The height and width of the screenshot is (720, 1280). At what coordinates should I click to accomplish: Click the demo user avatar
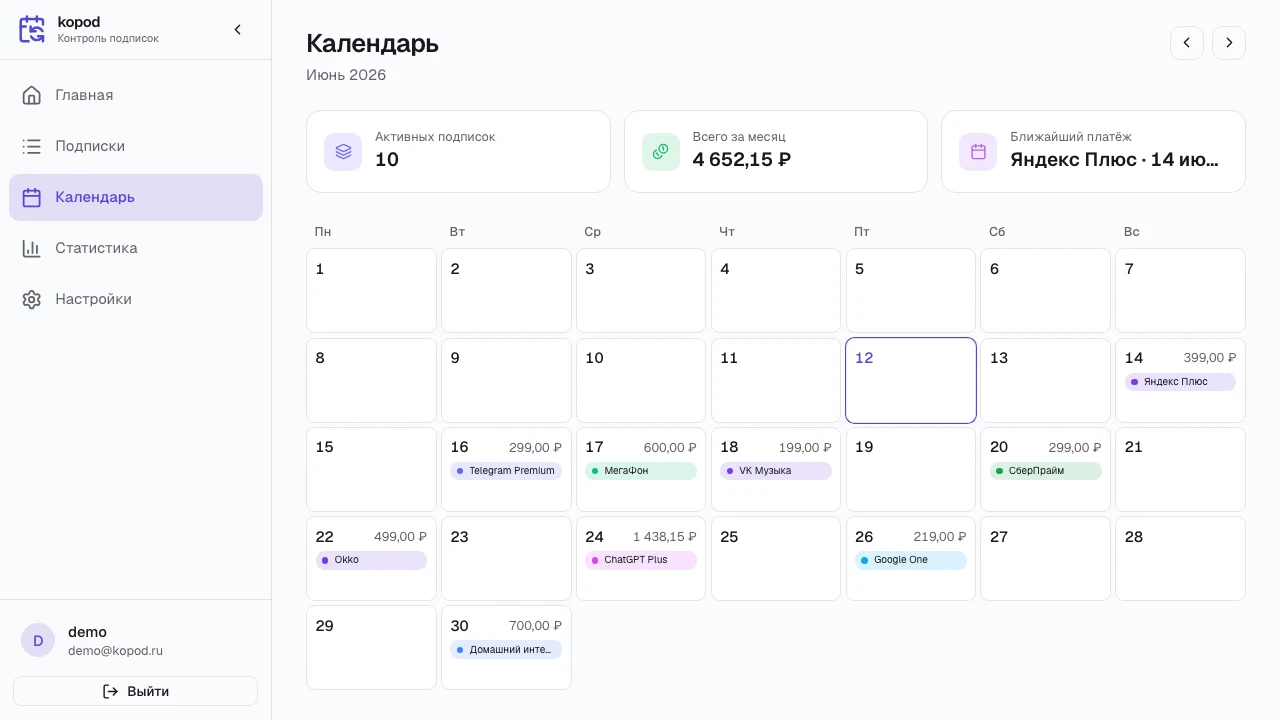(38, 640)
